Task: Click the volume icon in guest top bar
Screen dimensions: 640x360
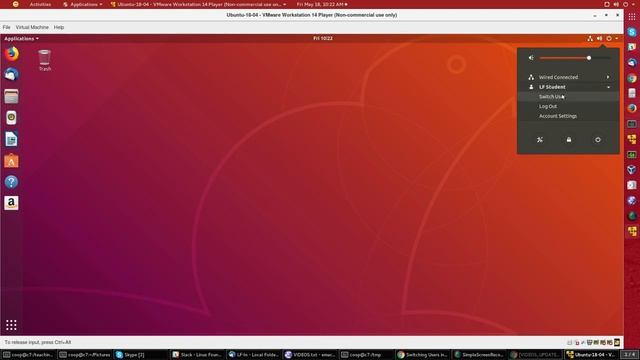Action: (599, 38)
